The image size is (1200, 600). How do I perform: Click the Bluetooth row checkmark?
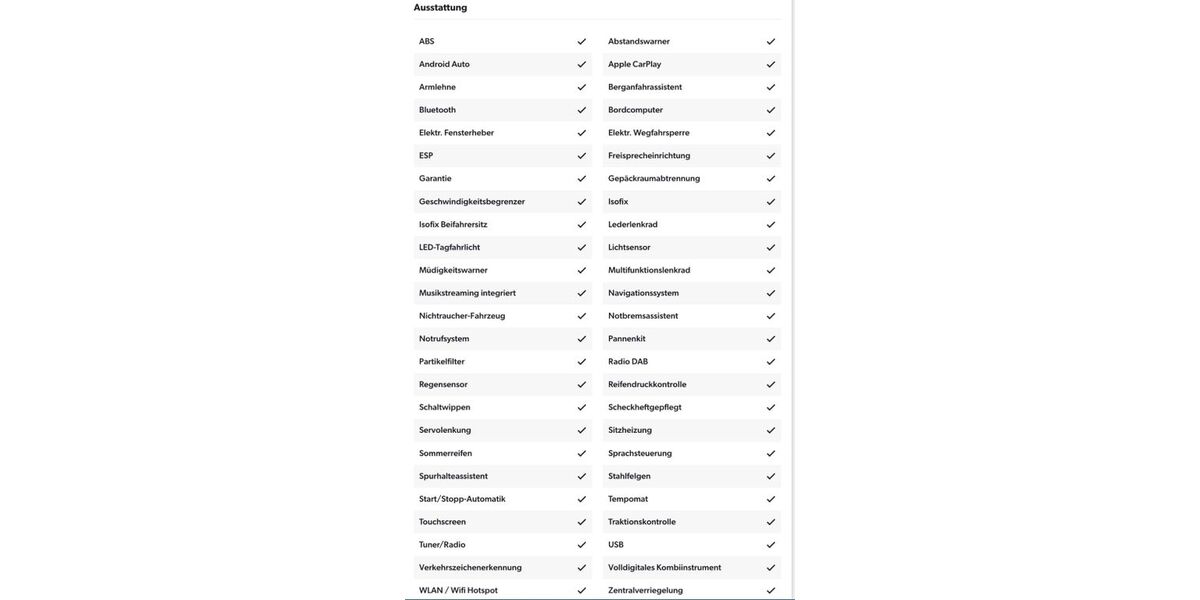point(582,110)
